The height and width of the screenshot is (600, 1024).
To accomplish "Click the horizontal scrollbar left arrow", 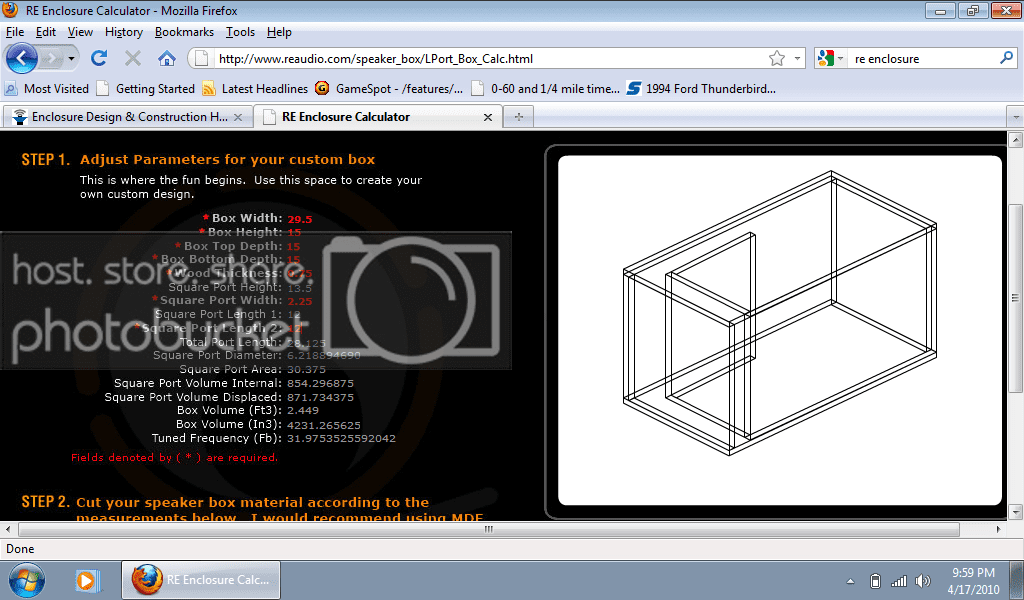I will click(x=8, y=529).
